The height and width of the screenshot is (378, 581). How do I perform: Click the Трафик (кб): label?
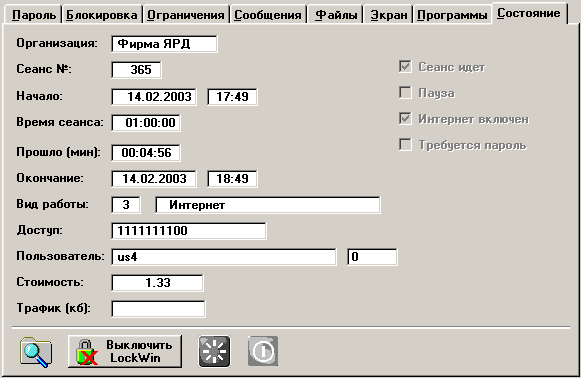pyautogui.click(x=54, y=308)
